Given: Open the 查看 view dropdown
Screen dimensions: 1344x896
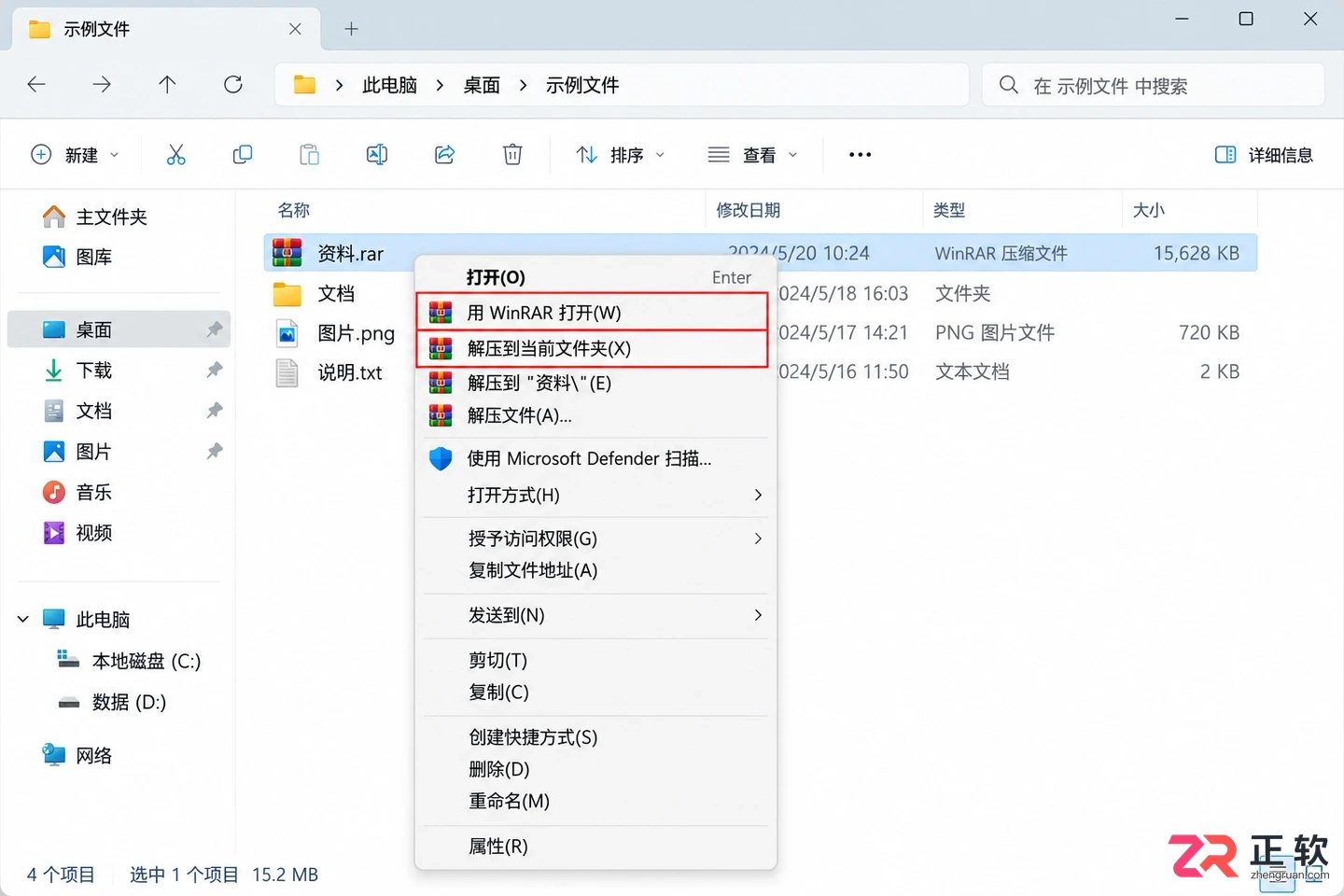Looking at the screenshot, I should (752, 155).
